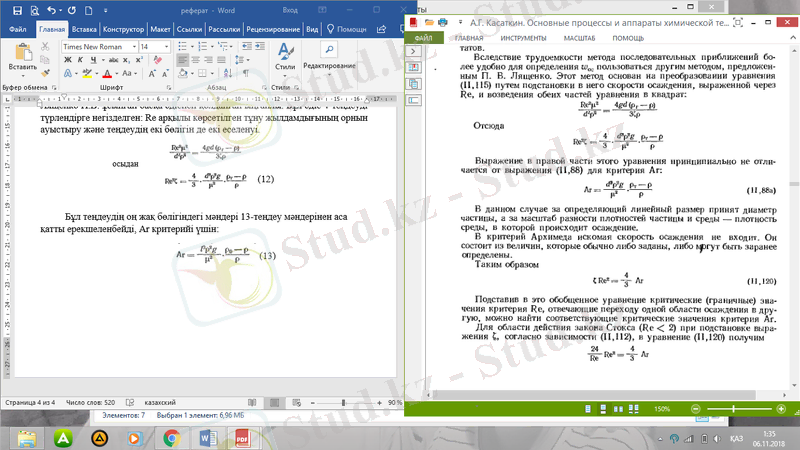
Task: Toggle superscript formatting
Action: [x=139, y=60]
